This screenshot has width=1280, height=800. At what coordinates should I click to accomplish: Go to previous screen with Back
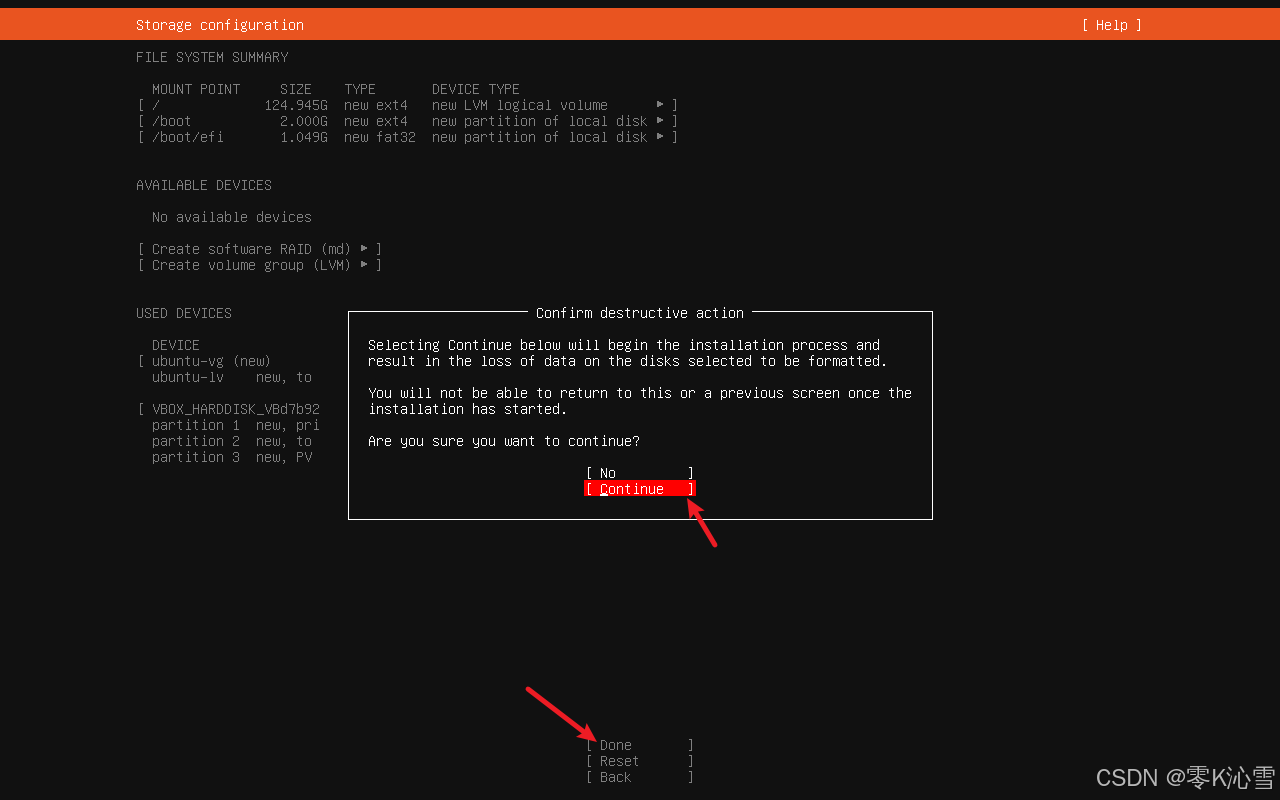(640, 777)
